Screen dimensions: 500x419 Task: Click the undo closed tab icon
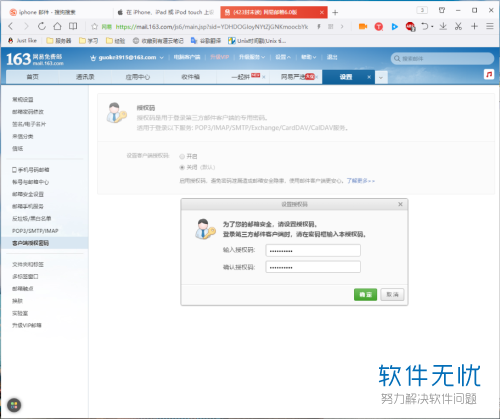coord(424,26)
